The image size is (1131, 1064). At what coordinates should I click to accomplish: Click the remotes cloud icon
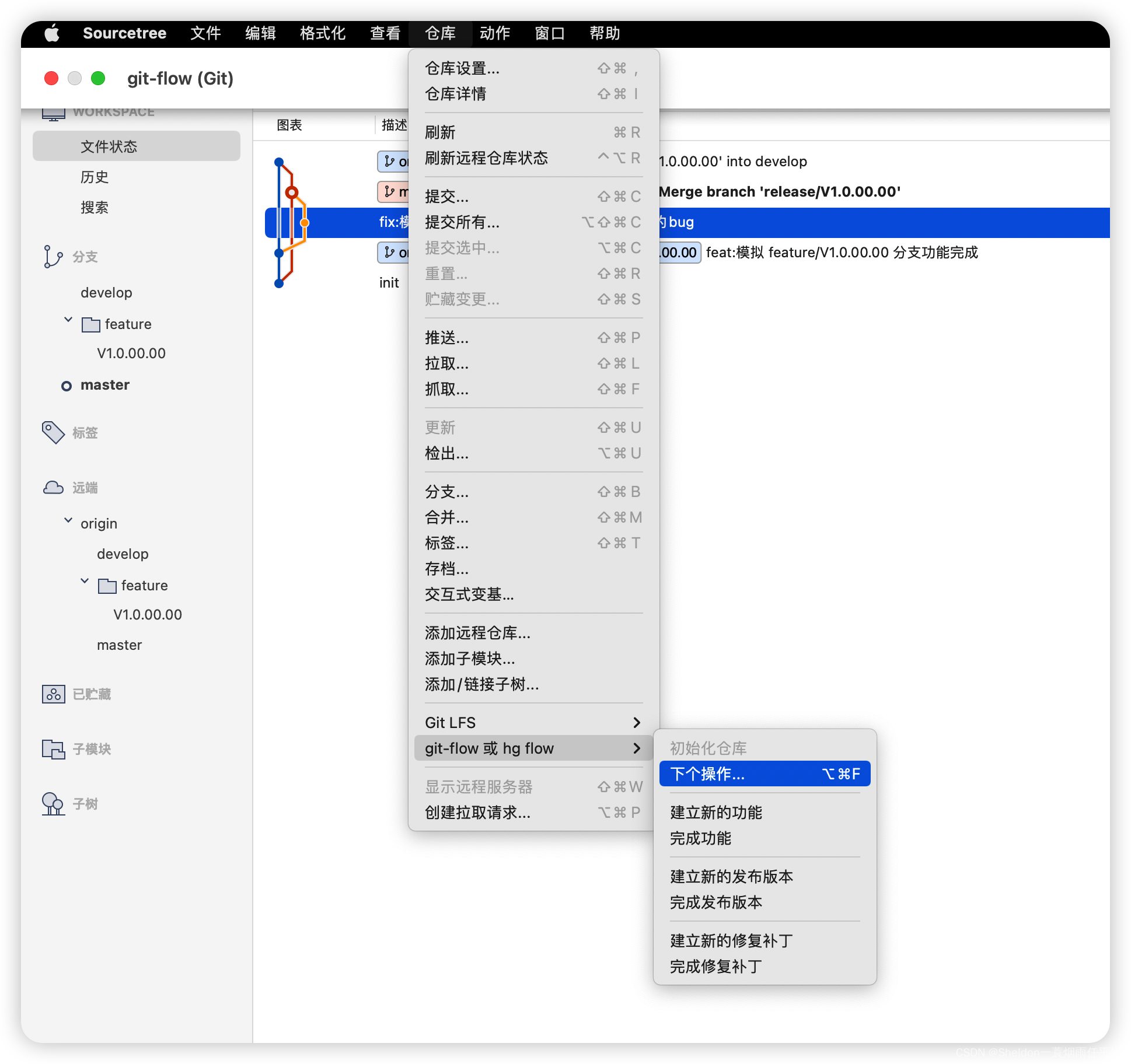coord(53,488)
